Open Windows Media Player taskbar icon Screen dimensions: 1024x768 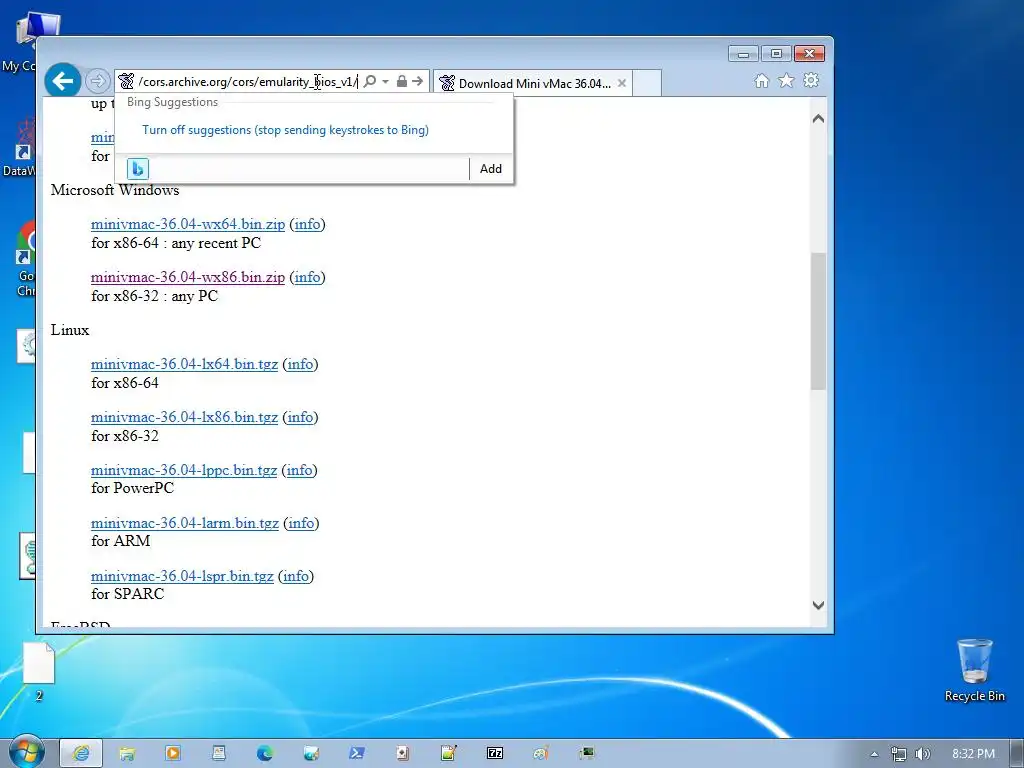[173, 753]
